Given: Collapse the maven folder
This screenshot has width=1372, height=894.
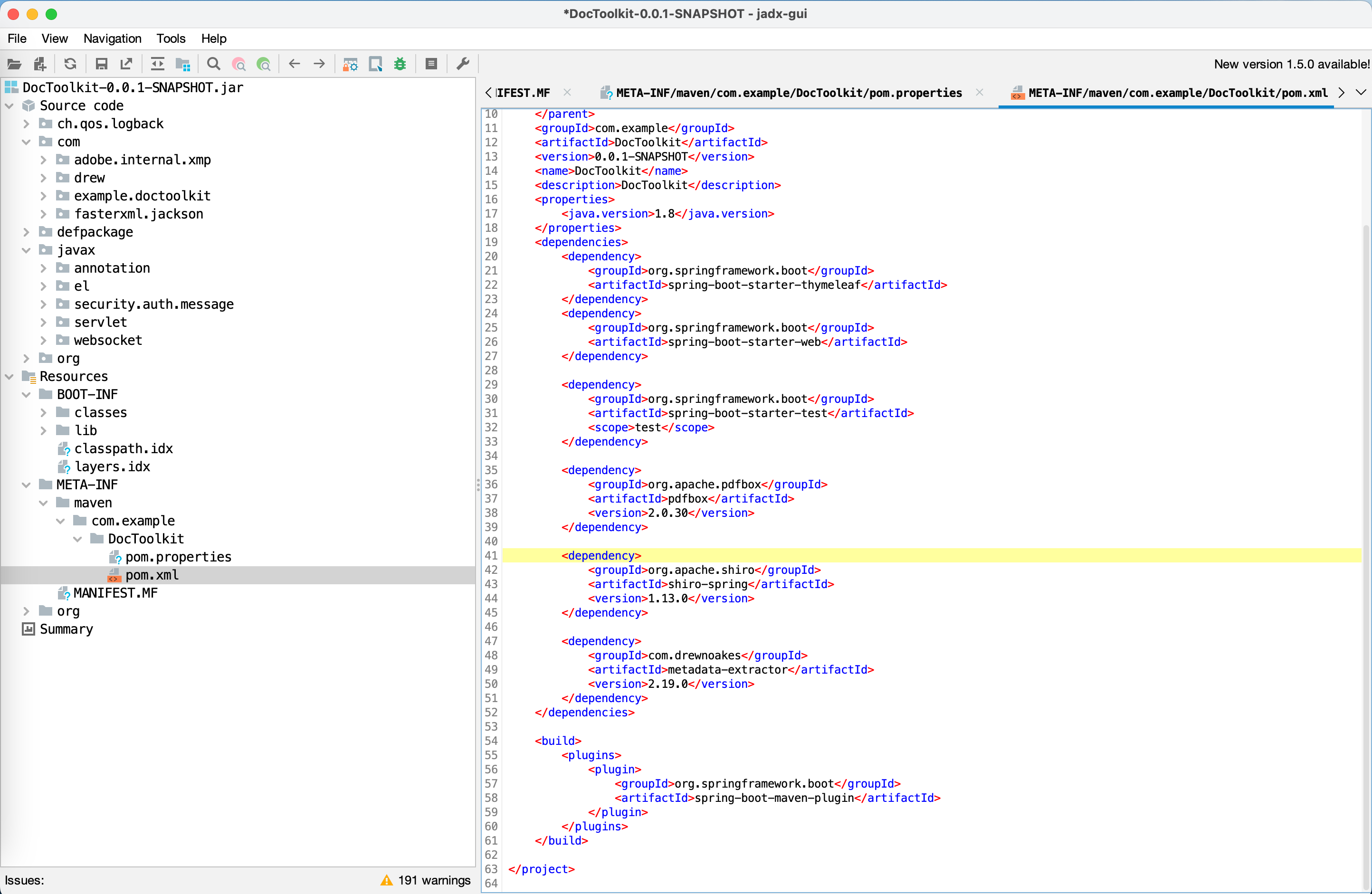Looking at the screenshot, I should click(x=43, y=503).
